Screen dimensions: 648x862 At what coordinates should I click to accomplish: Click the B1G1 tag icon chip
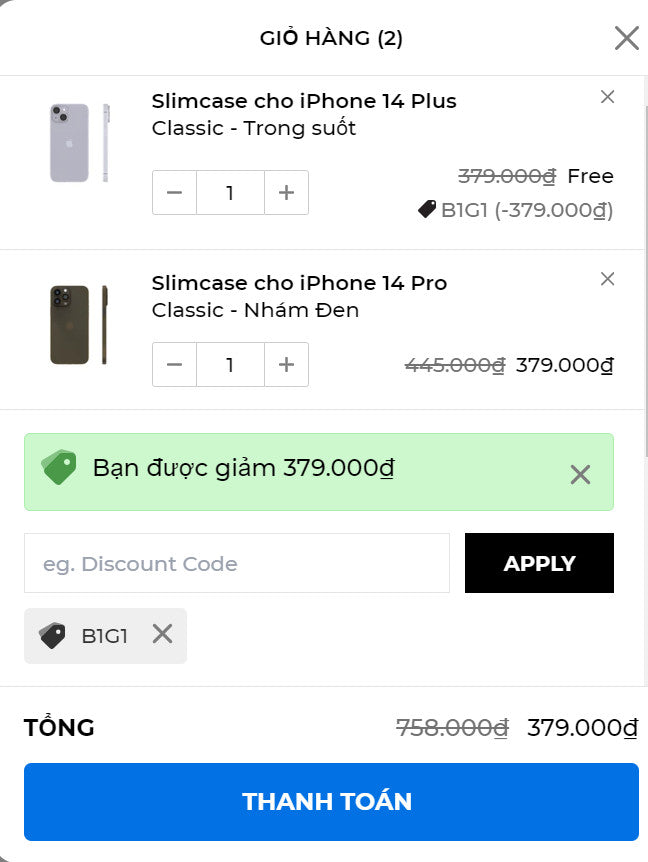106,636
